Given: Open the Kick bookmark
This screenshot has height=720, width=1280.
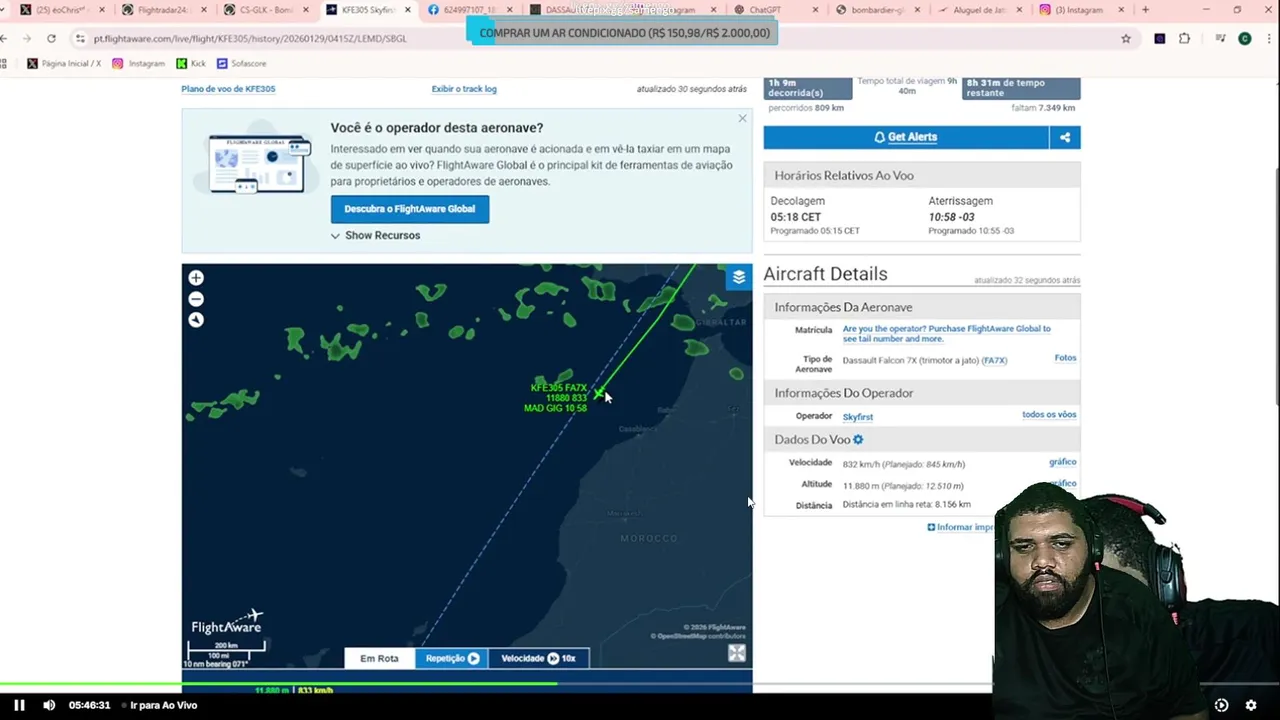Looking at the screenshot, I should (x=191, y=63).
